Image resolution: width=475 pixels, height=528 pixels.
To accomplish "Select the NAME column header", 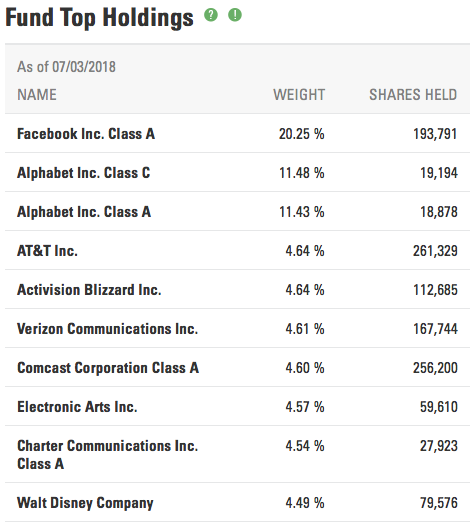I will point(37,95).
